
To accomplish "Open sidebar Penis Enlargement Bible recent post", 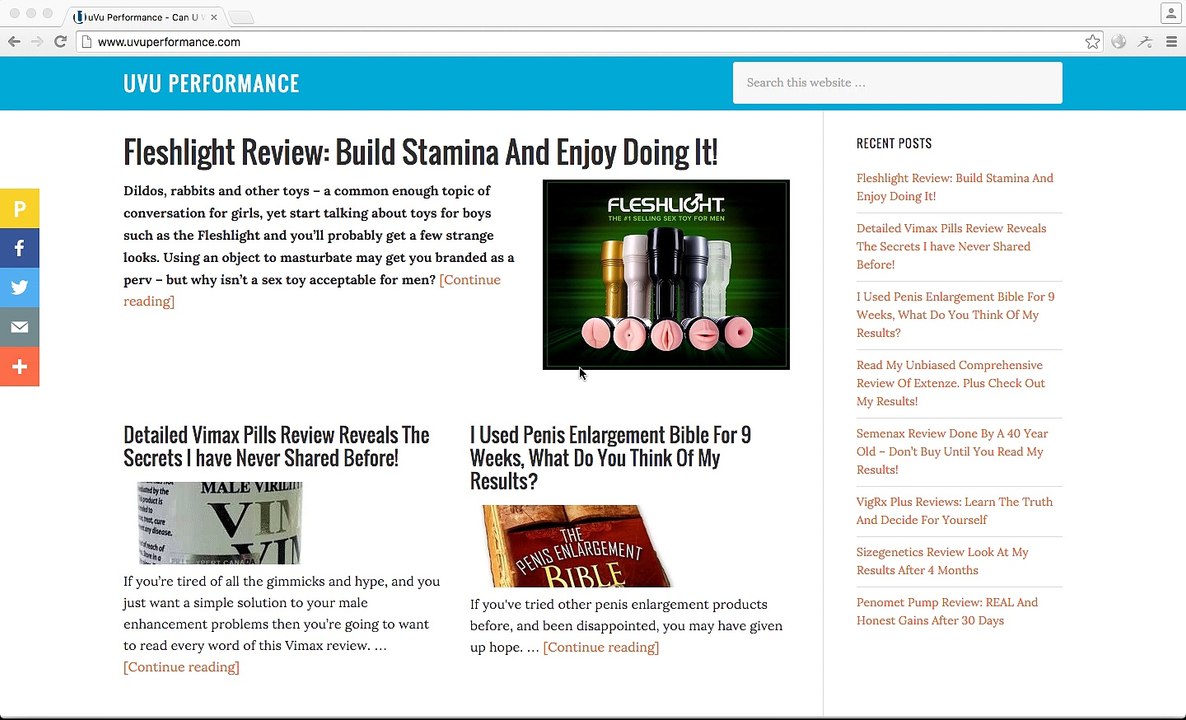I will tap(955, 315).
